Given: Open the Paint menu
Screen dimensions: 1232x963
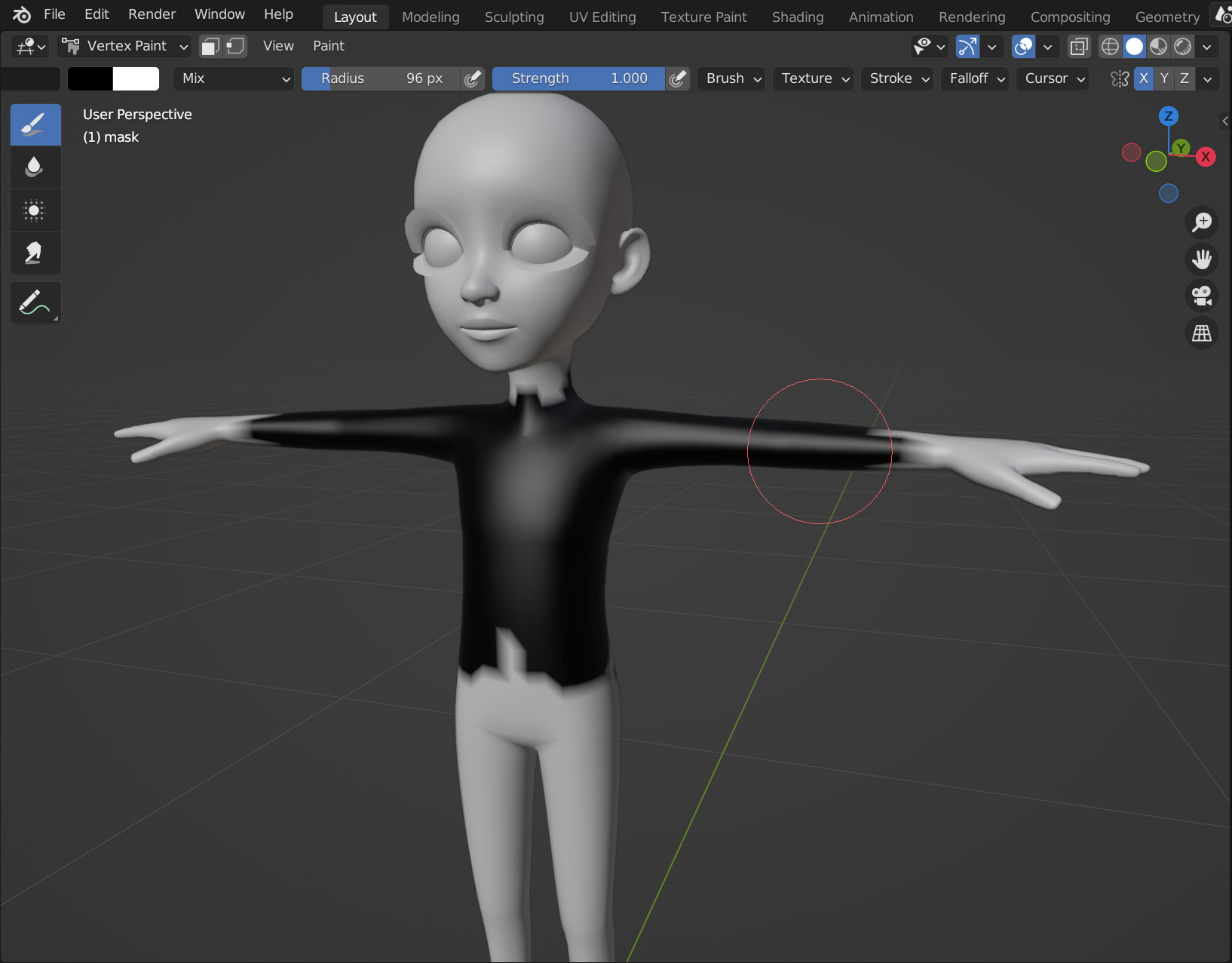Looking at the screenshot, I should [x=328, y=46].
